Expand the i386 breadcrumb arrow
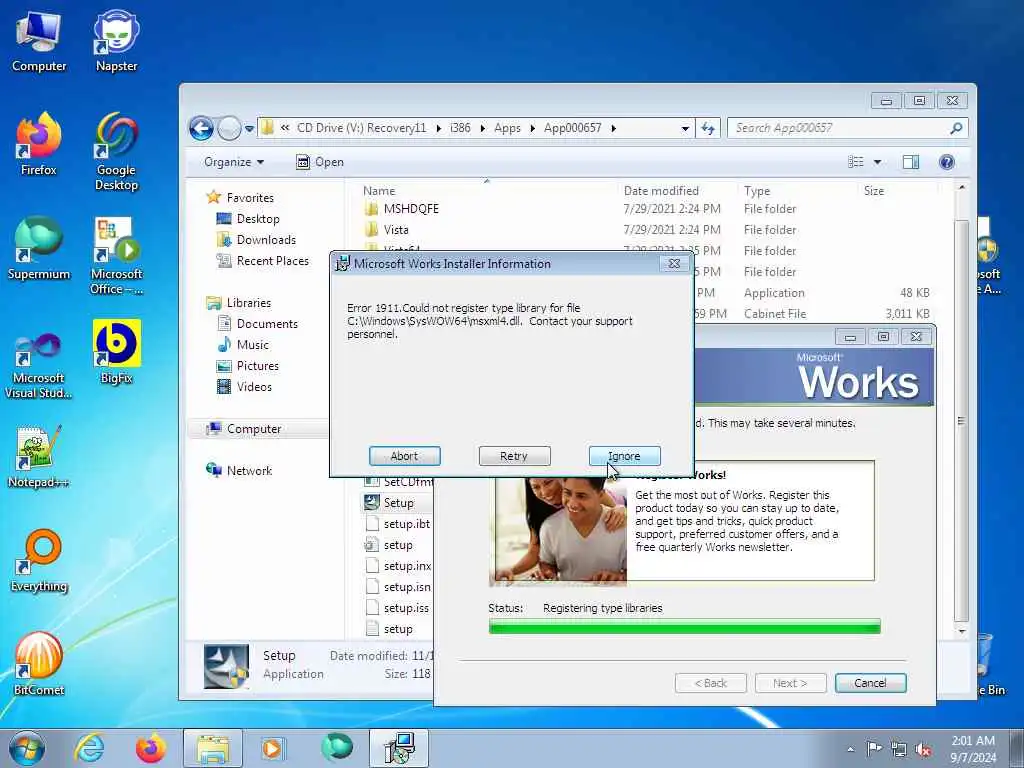This screenshot has height=768, width=1024. [483, 128]
